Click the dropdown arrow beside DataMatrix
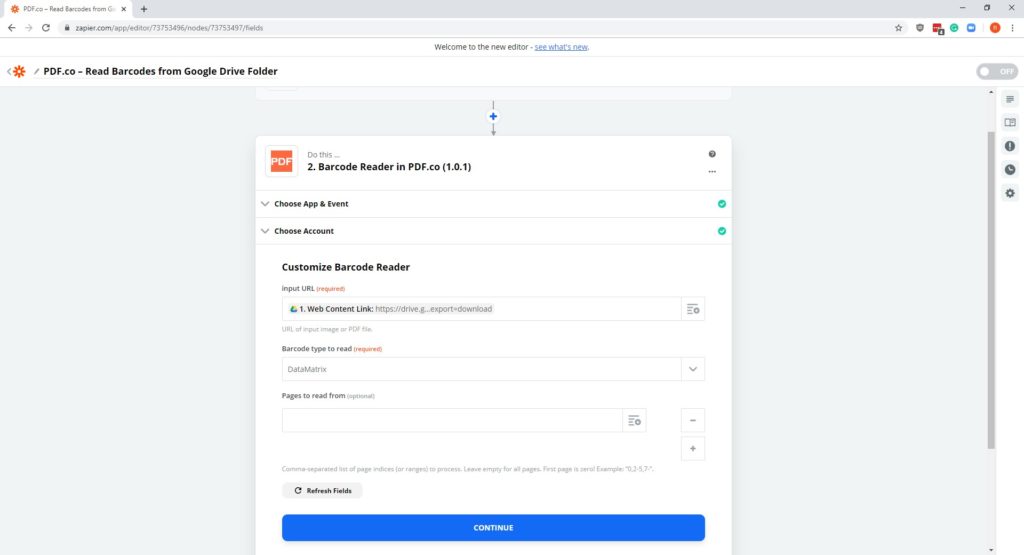Image resolution: width=1024 pixels, height=555 pixels. tap(693, 369)
